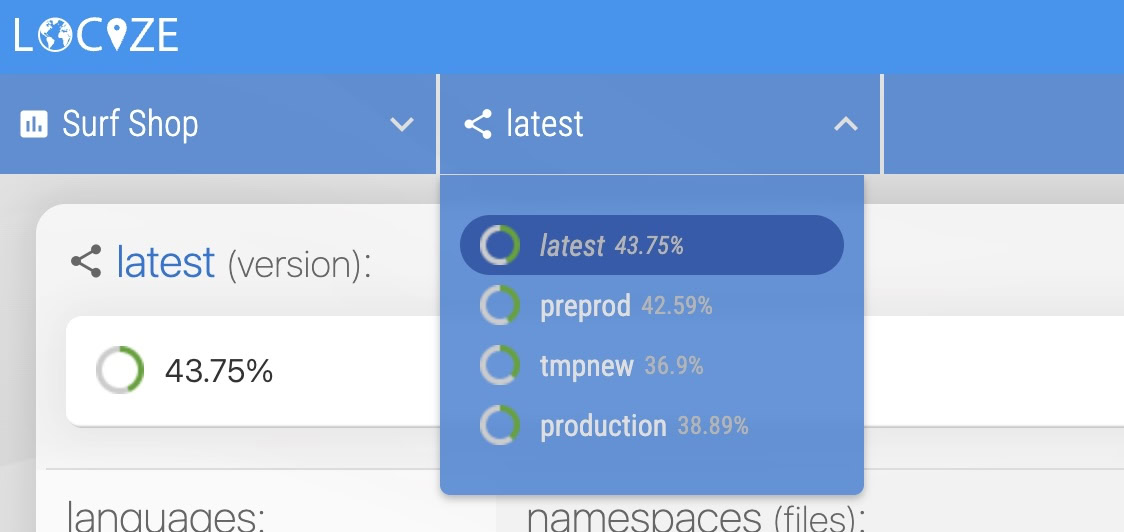Click the blue latest link in heading
Viewport: 1124px width, 532px height.
[165, 263]
